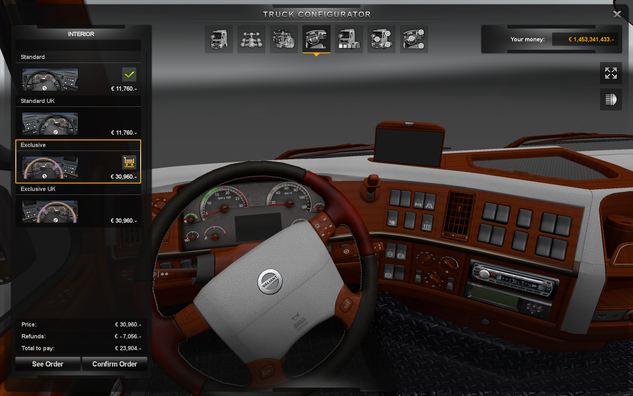
Task: Open the truck cabin configuration icon
Action: coord(219,39)
